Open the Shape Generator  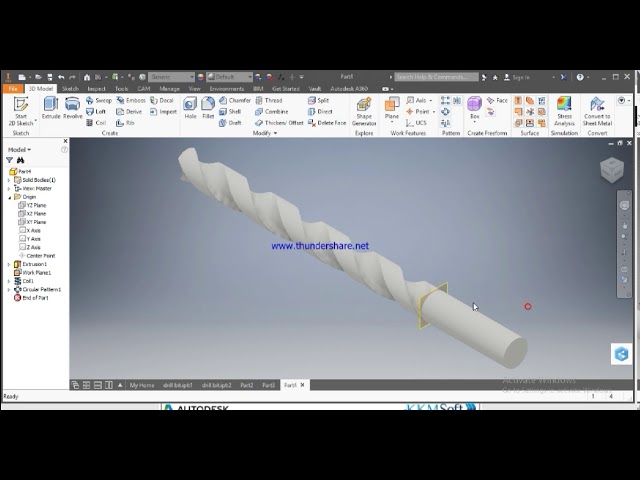click(364, 111)
